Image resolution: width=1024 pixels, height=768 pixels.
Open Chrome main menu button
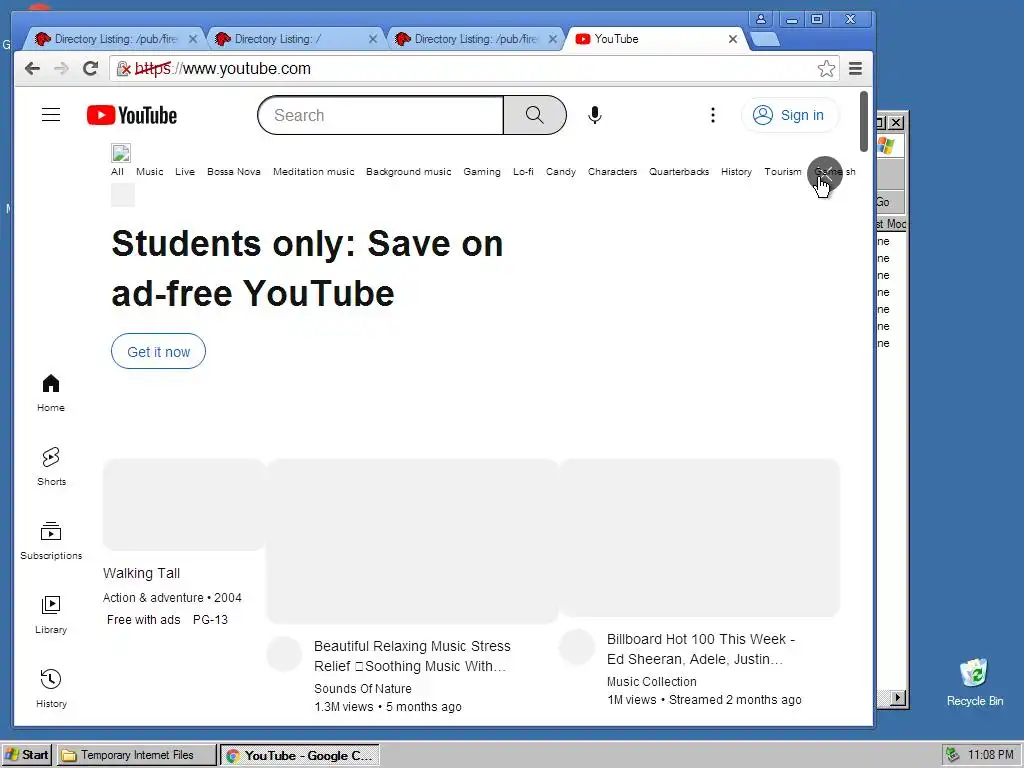[856, 69]
